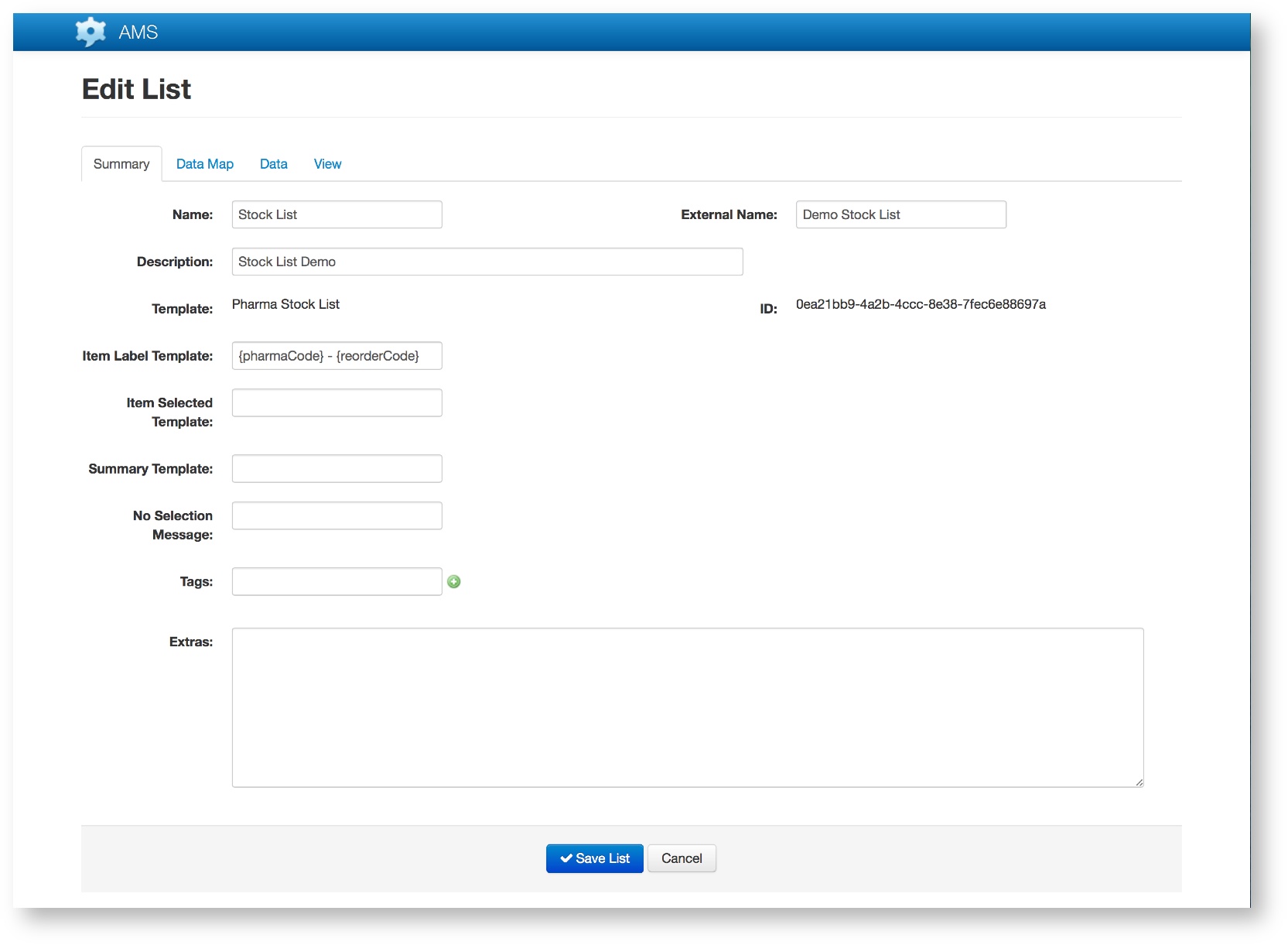Select the list ID value text
Image resolution: width=1288 pixels, height=945 pixels.
point(921,304)
